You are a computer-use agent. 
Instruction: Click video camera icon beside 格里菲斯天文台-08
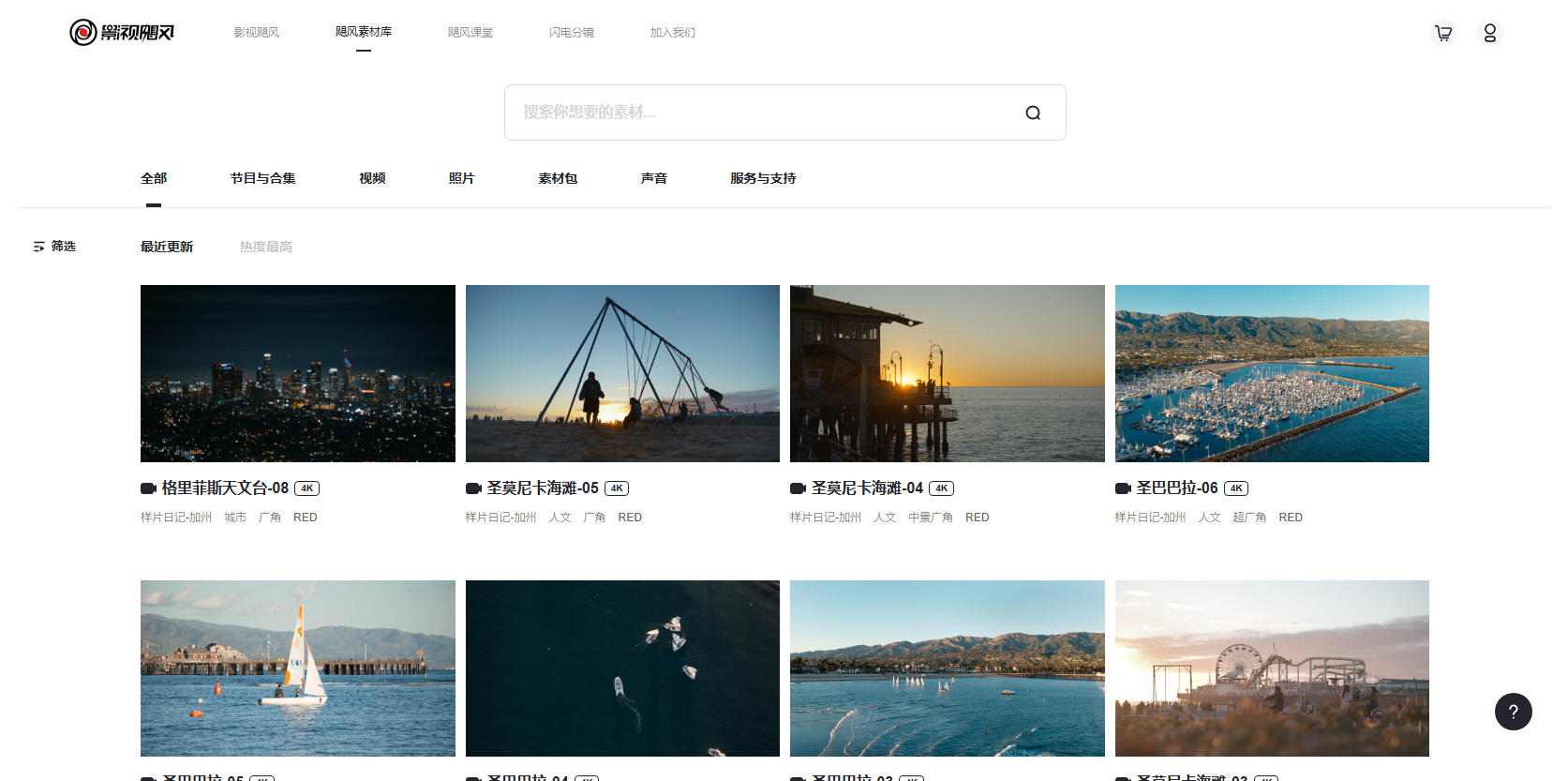(148, 488)
